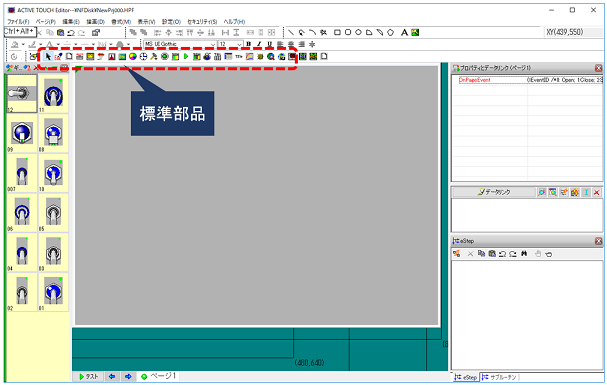Click the binoculars find icon in eStep

(524, 254)
